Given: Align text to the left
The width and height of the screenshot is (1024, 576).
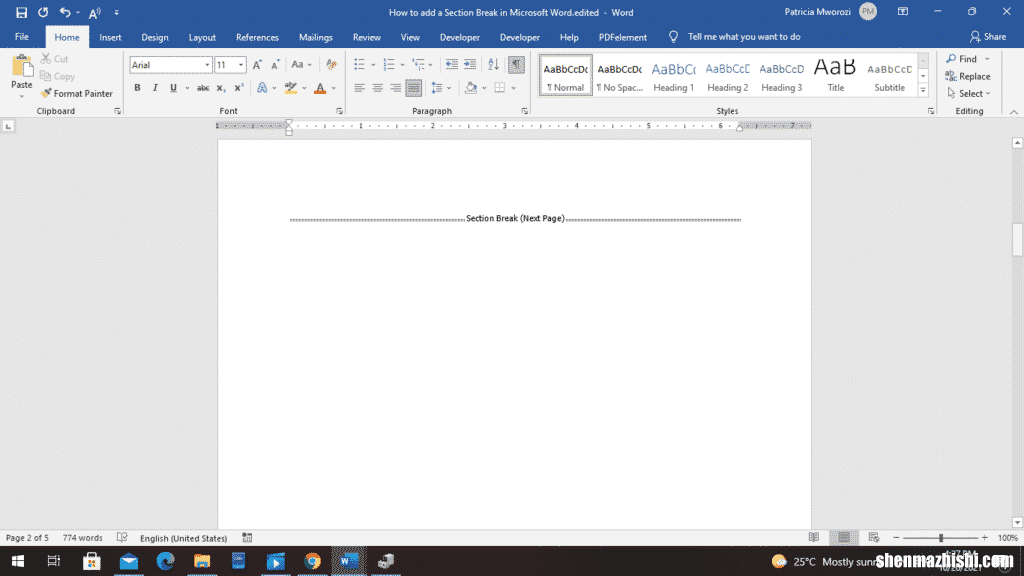Looking at the screenshot, I should pos(359,88).
